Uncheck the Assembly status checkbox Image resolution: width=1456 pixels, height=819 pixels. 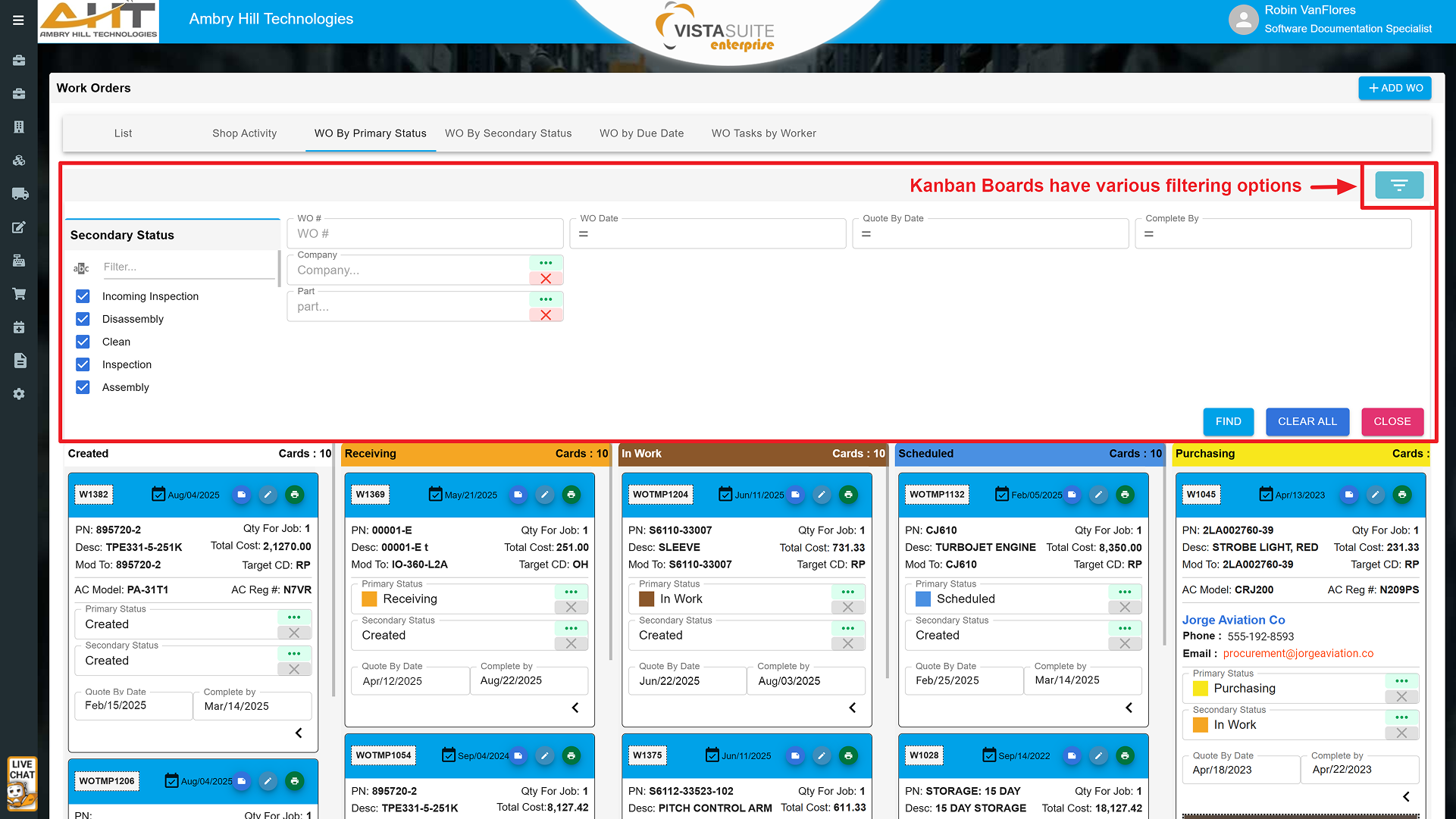[83, 387]
